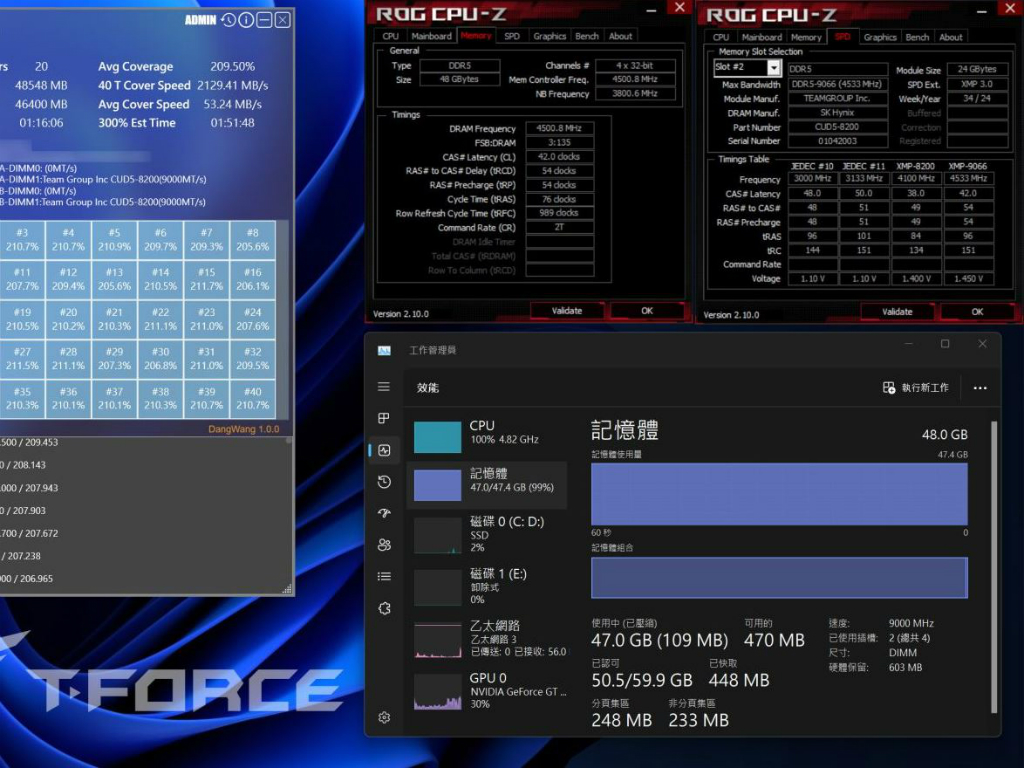Click memory usage graph in Task Manager
Screen dimensions: 1024x768
tap(779, 494)
